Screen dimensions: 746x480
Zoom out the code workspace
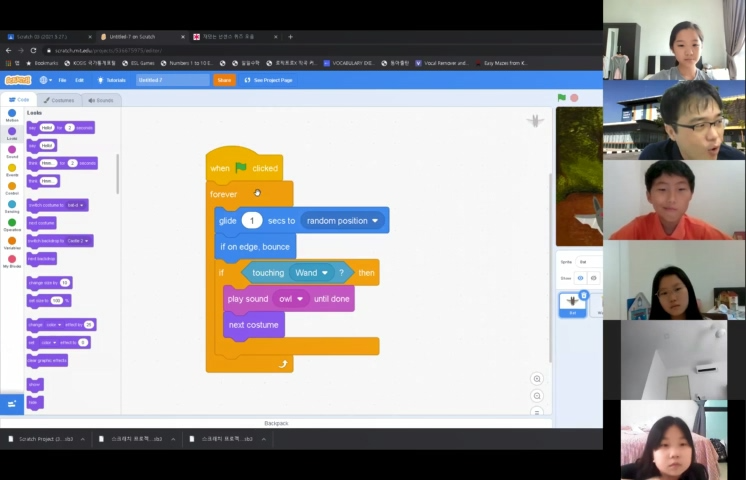537,396
